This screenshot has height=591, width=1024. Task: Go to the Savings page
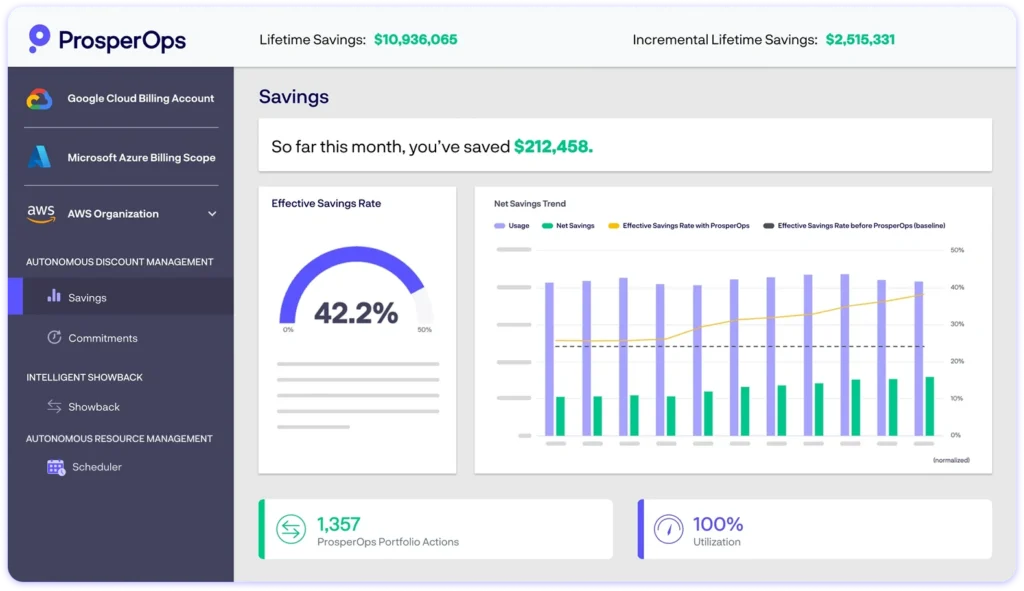(x=121, y=296)
